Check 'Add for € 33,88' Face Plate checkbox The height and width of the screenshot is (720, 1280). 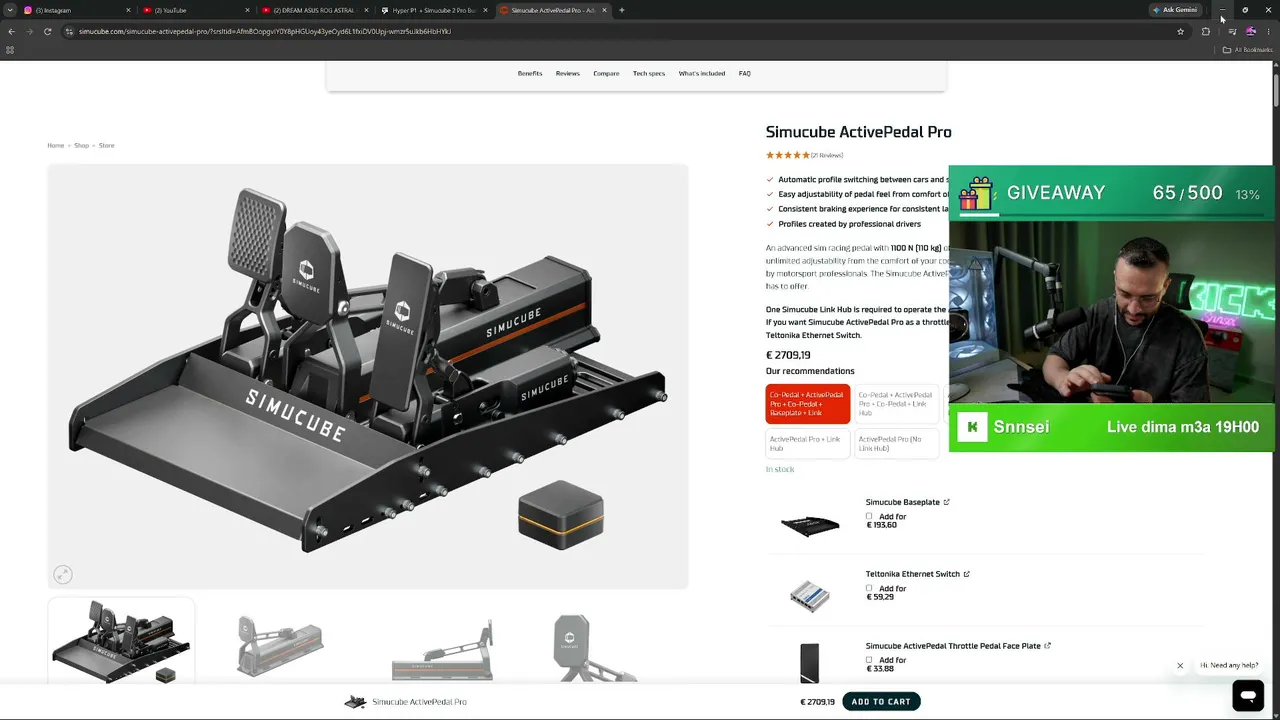pos(869,661)
